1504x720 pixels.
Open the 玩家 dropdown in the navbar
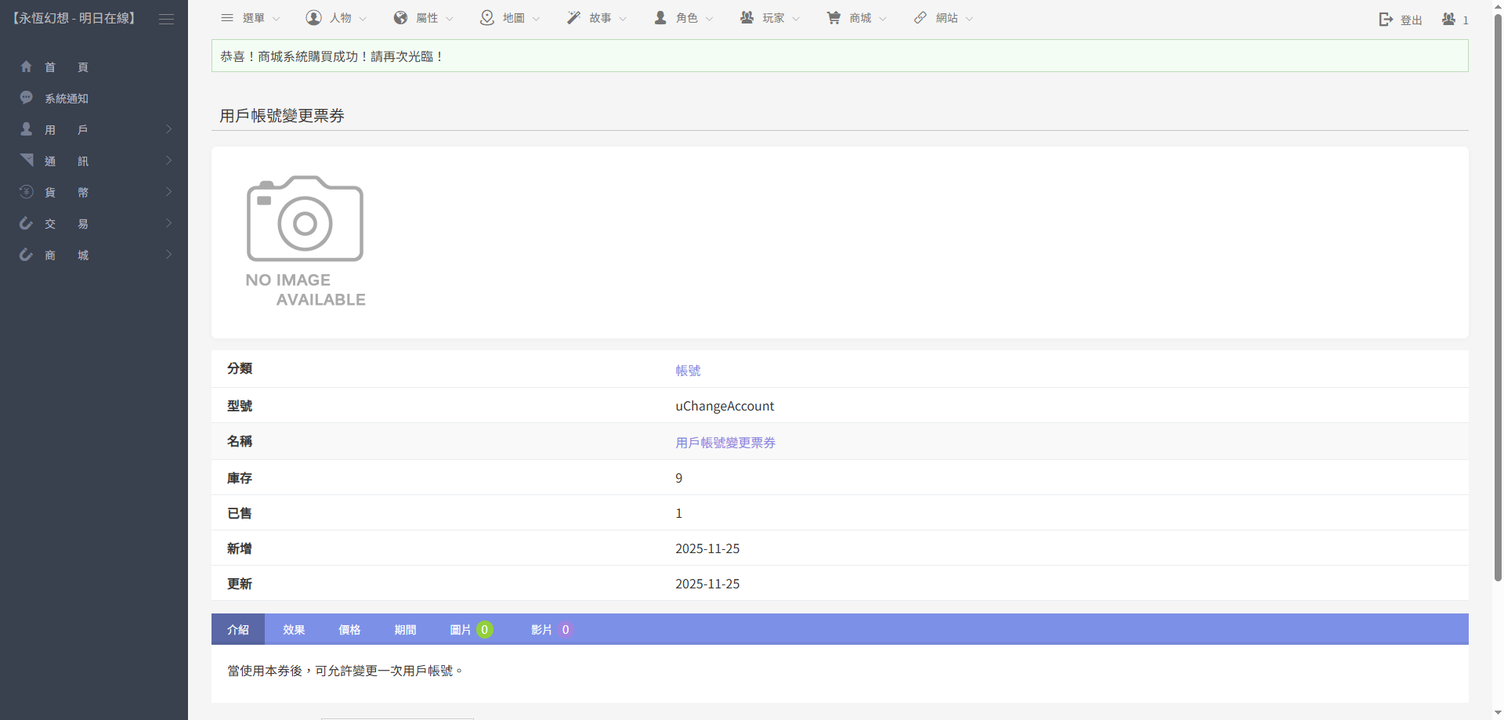point(770,18)
